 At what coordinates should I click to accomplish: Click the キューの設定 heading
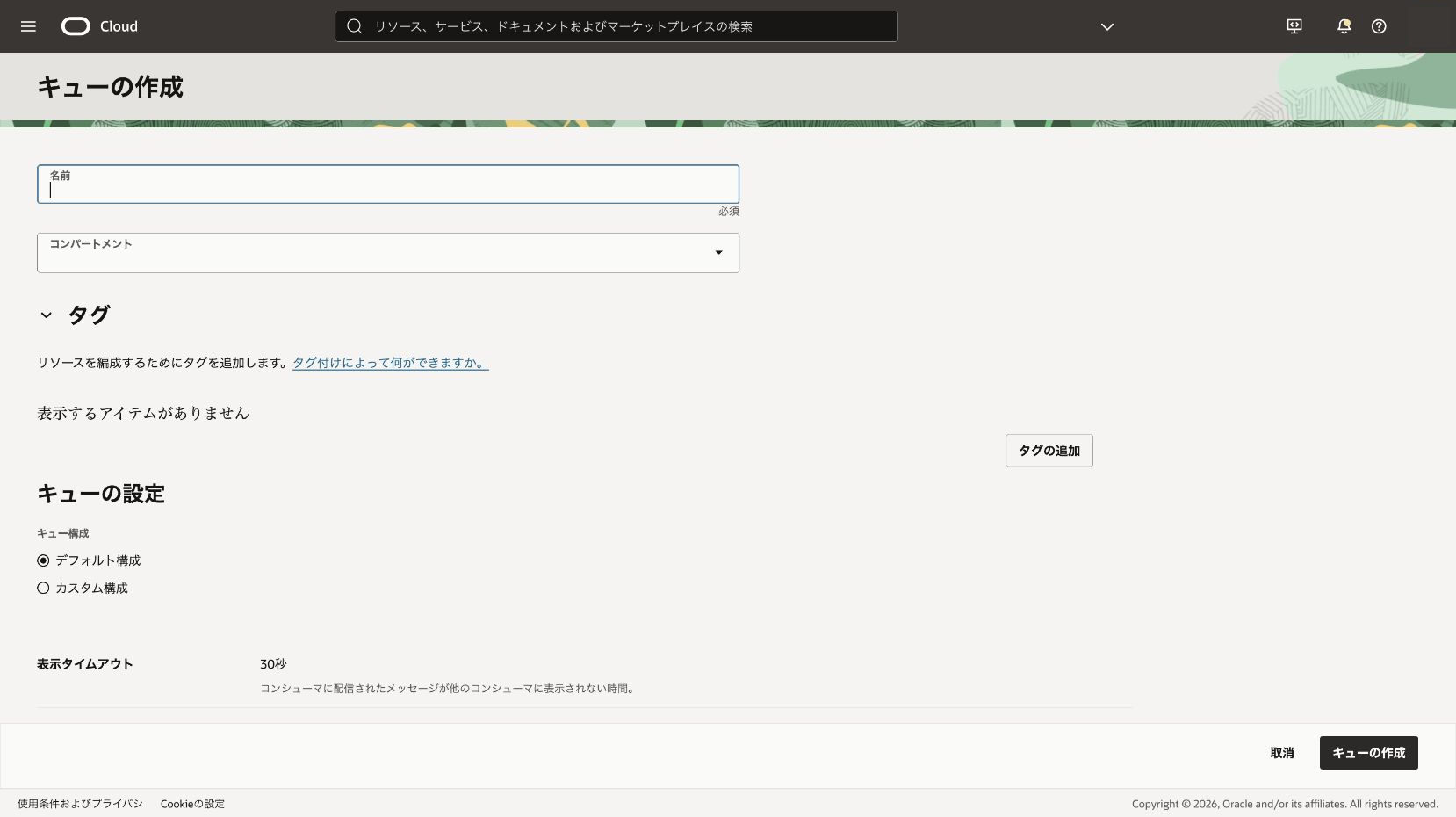[101, 494]
